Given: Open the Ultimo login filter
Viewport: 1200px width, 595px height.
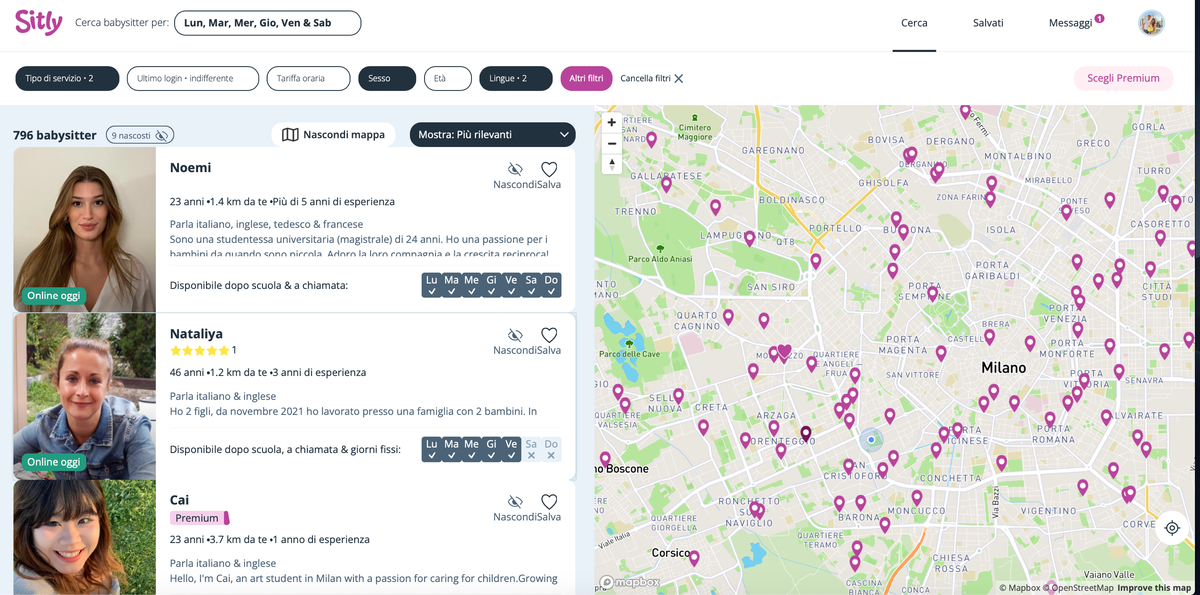Looking at the screenshot, I should (x=193, y=78).
